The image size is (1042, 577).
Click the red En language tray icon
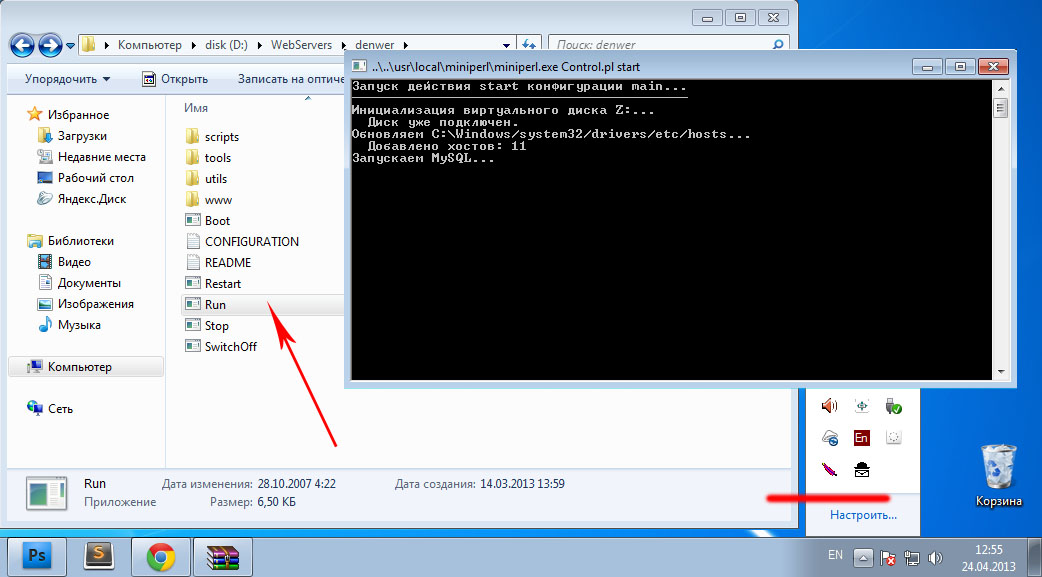pyautogui.click(x=862, y=437)
